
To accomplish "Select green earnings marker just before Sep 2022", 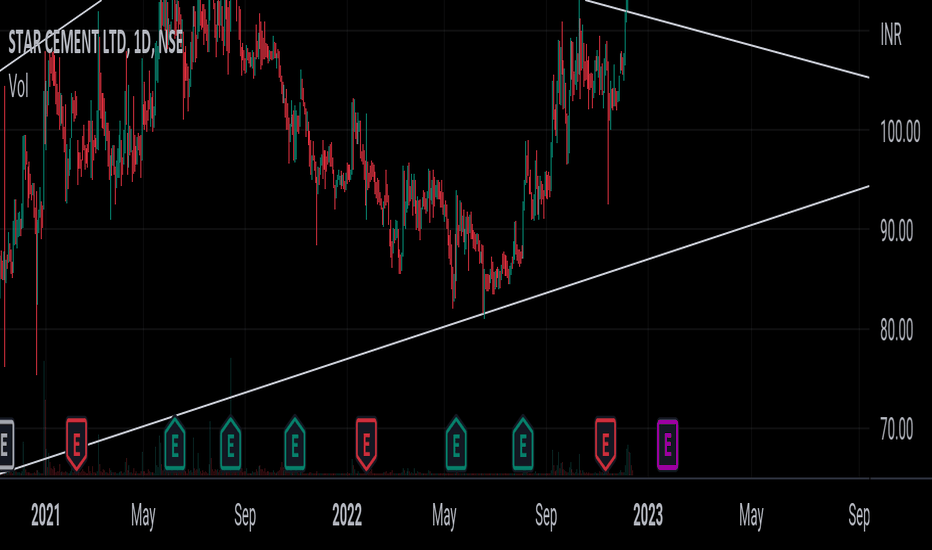I will (522, 444).
